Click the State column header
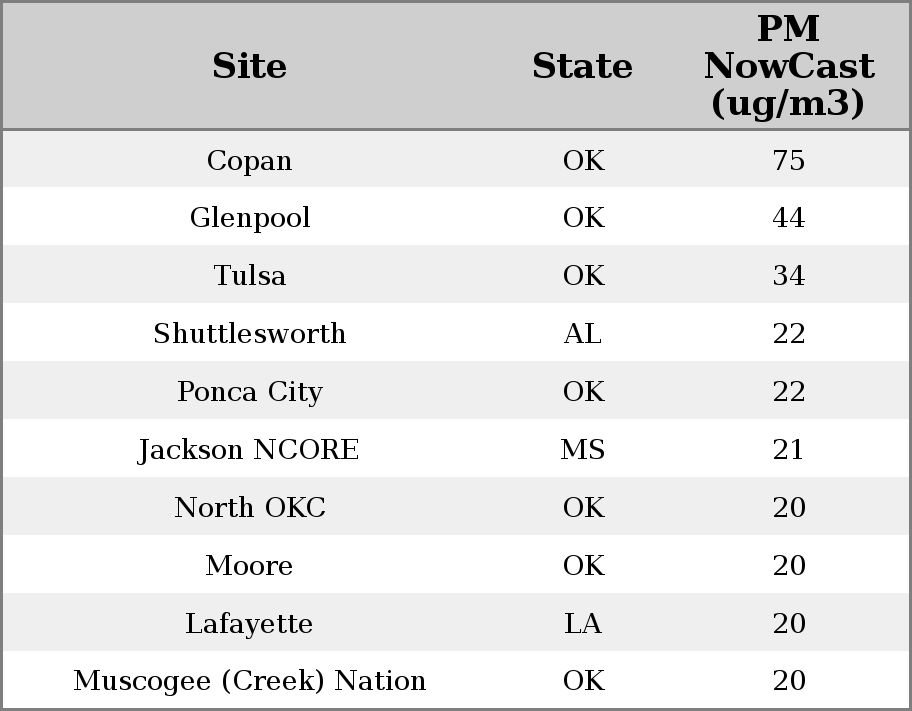 click(582, 66)
